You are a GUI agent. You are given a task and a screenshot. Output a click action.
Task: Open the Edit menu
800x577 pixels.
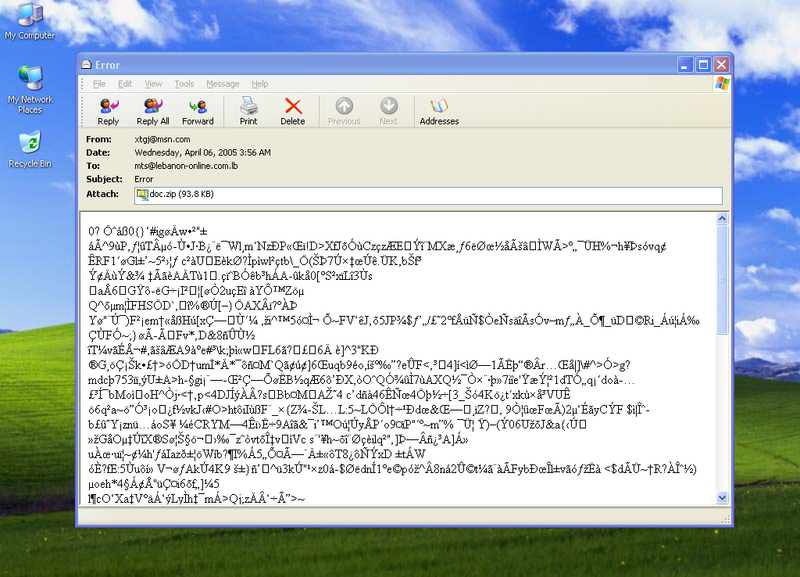125,84
